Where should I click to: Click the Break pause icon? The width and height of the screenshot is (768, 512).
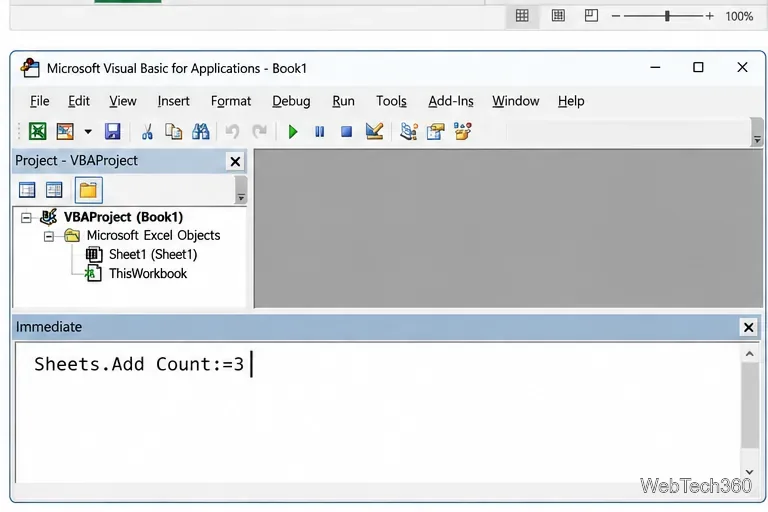319,131
